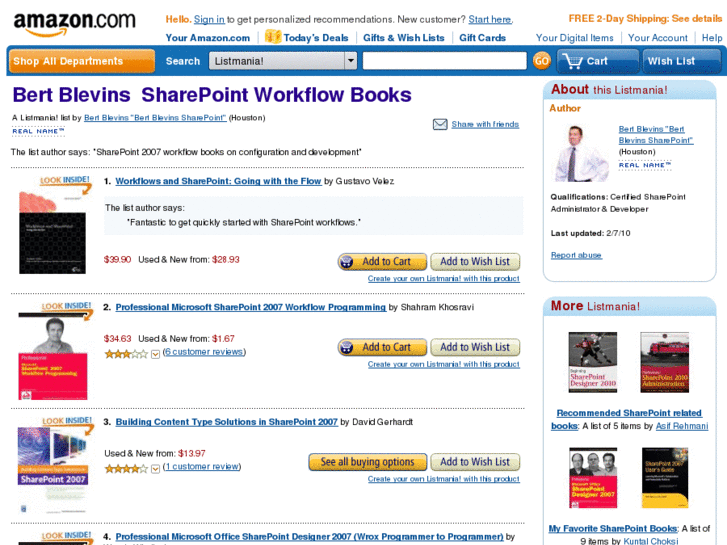Click the Help link
727x545 pixels.
pos(712,38)
